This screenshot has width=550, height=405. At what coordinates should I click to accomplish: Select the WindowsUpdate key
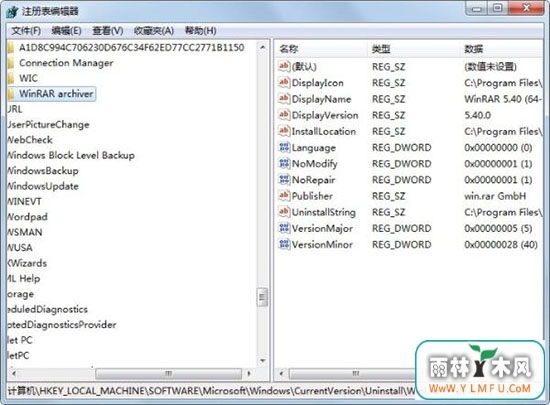(43, 186)
